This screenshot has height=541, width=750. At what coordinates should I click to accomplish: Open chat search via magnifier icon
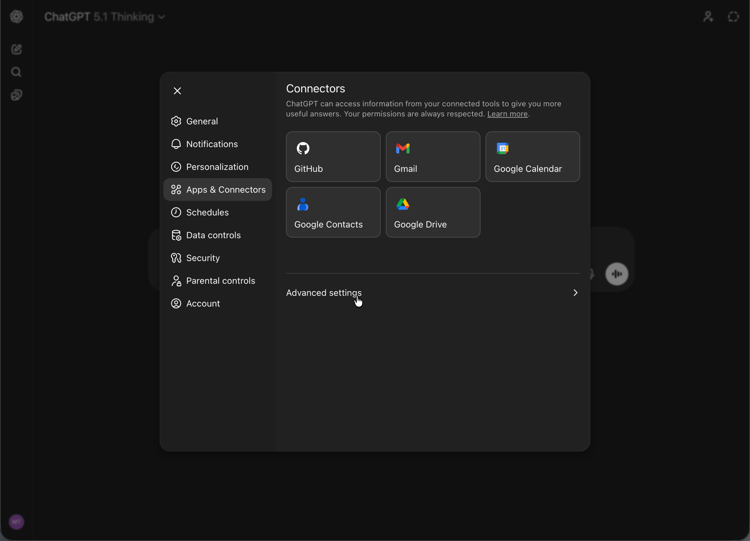[x=16, y=72]
